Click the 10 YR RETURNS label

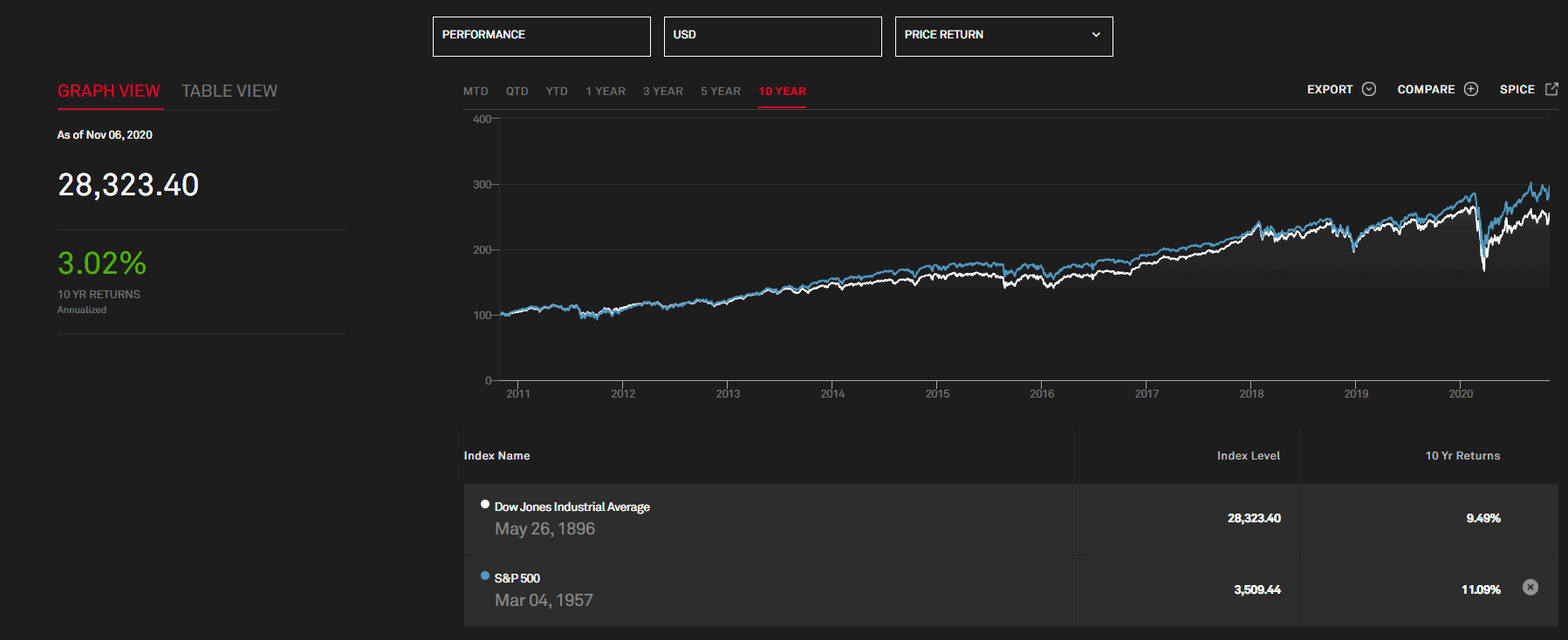pyautogui.click(x=99, y=295)
